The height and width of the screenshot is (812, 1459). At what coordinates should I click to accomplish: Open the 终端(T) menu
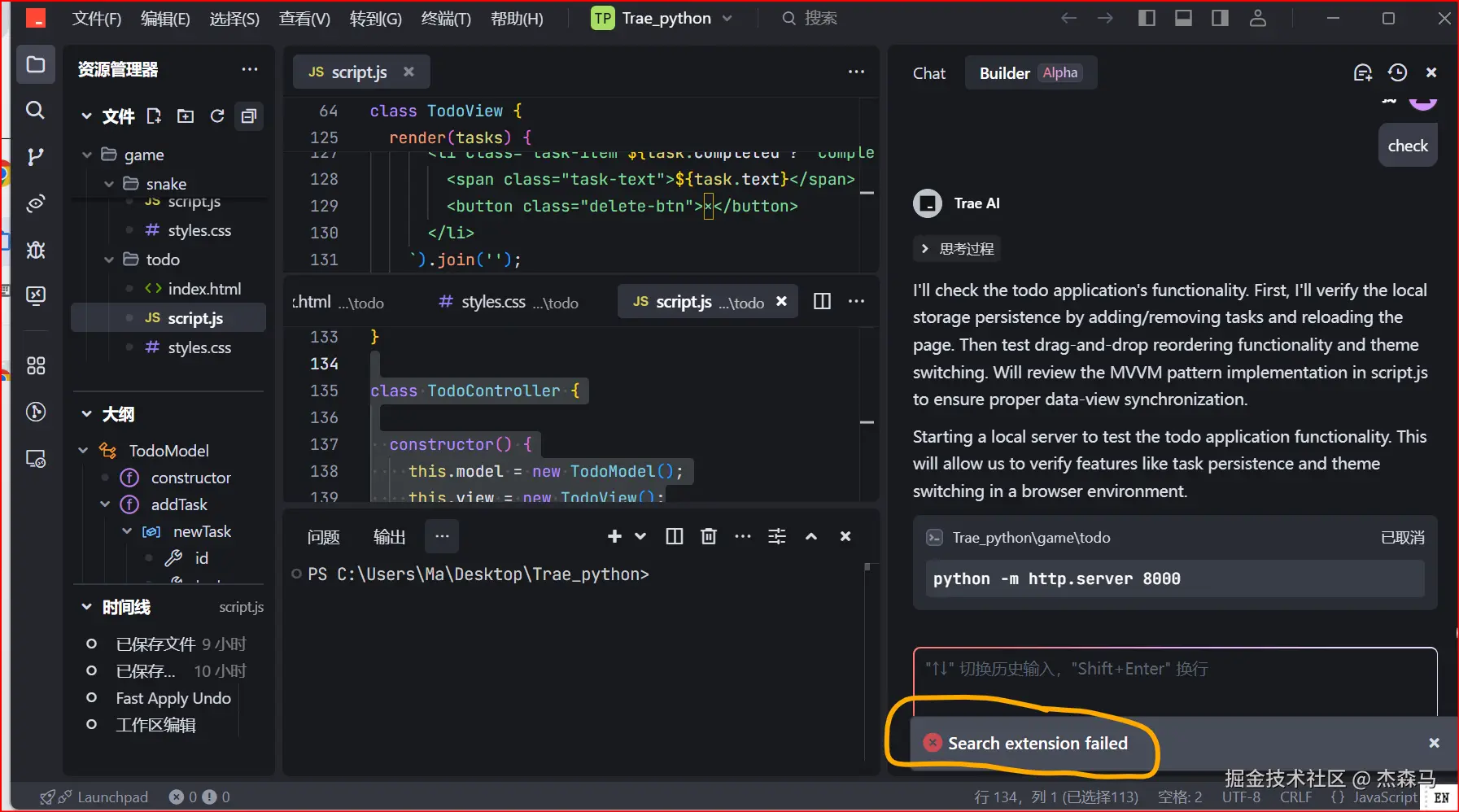(x=446, y=18)
